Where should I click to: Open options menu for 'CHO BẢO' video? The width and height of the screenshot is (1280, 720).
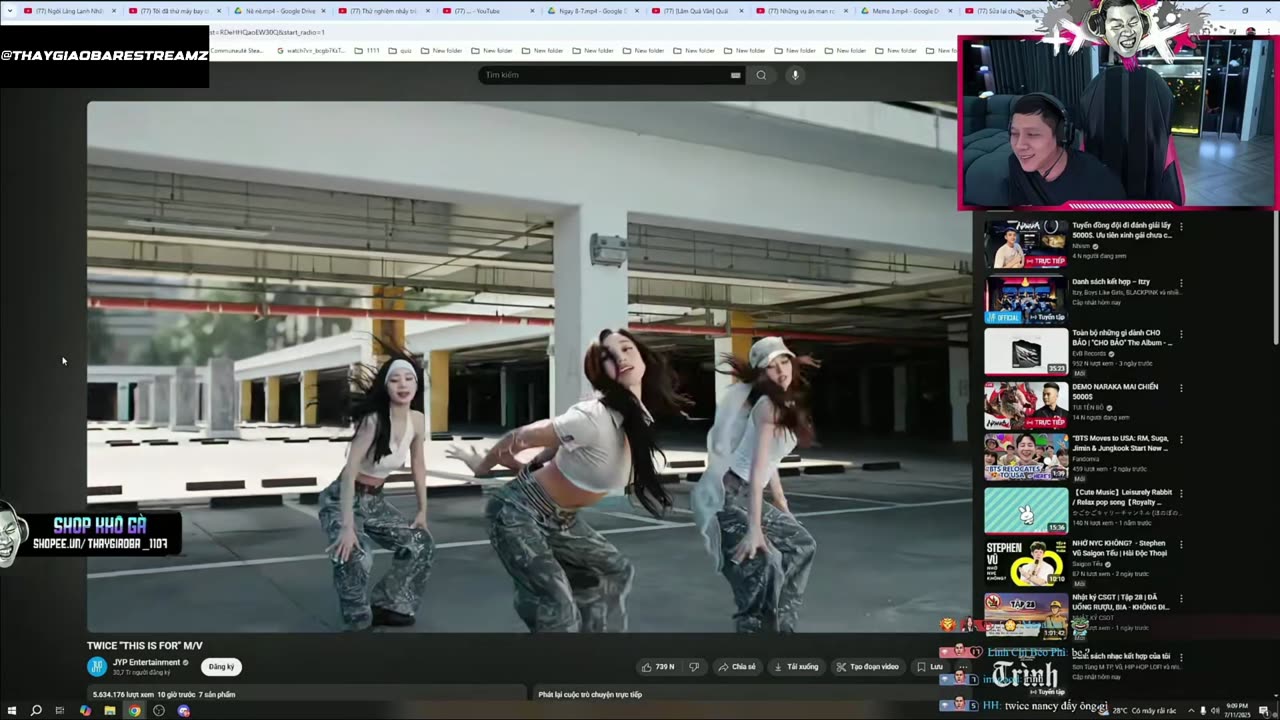click(1181, 334)
